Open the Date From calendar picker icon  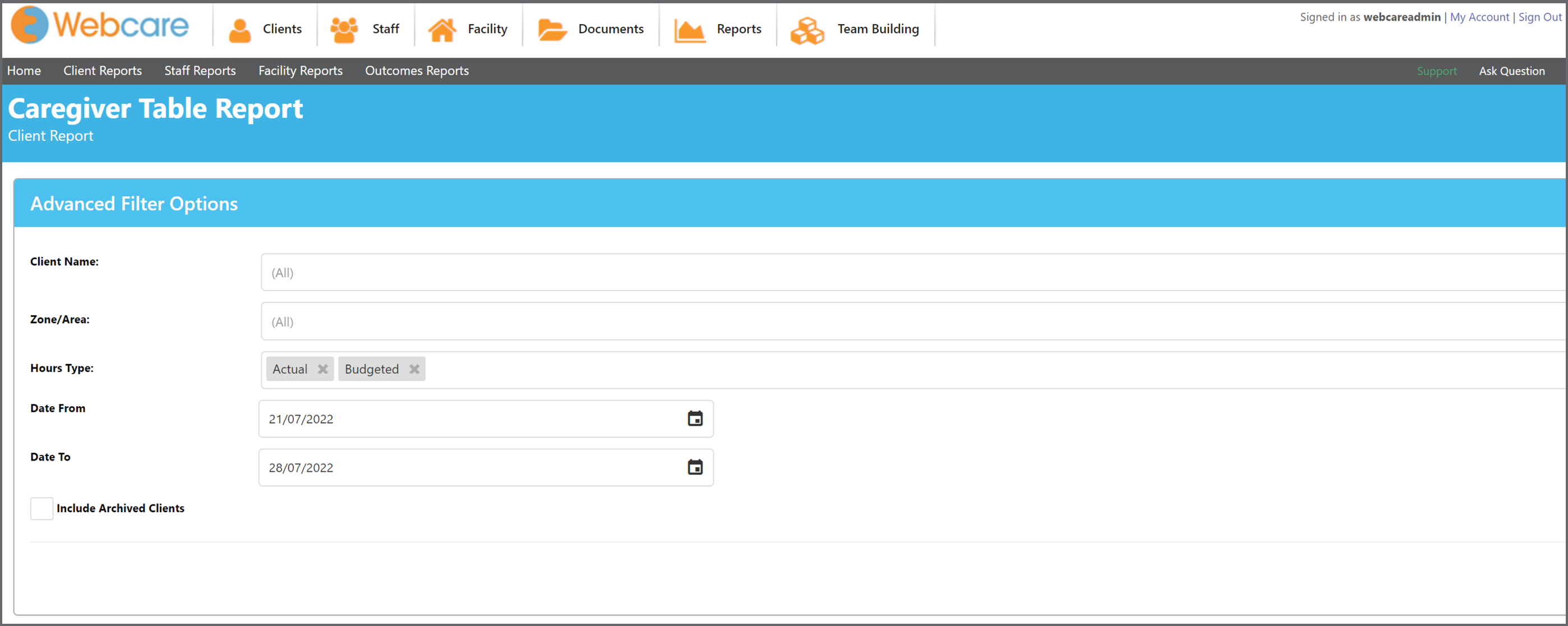point(695,418)
